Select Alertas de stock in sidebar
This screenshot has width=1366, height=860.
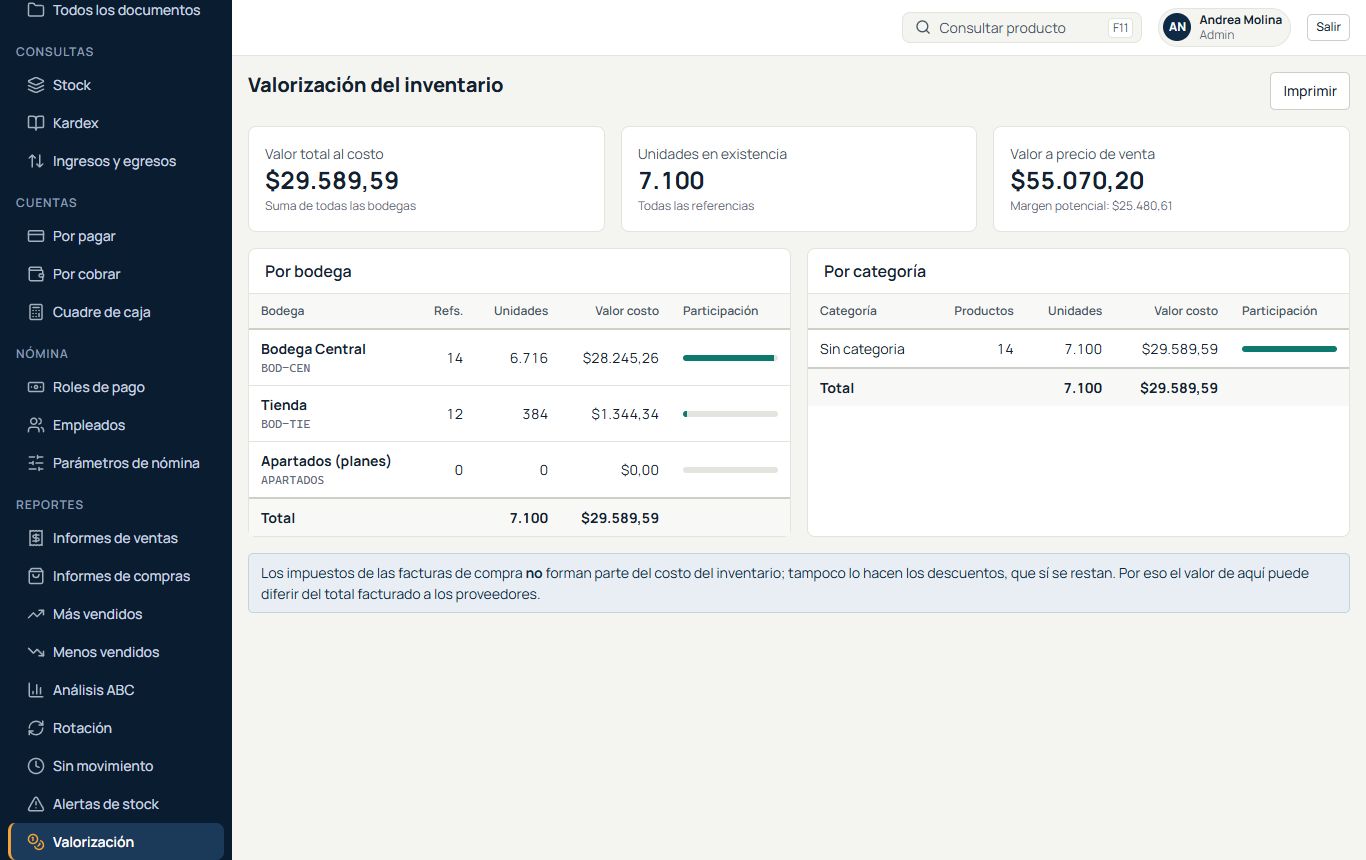(x=116, y=804)
